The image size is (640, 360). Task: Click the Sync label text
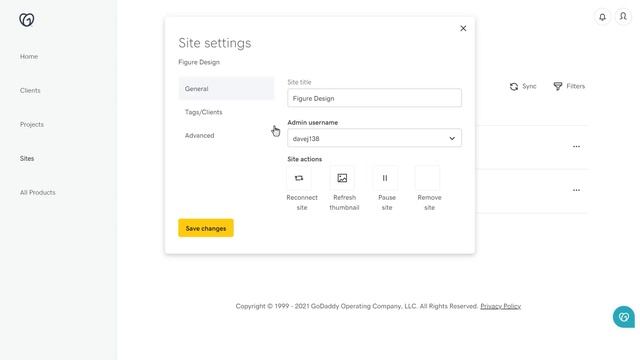point(529,86)
